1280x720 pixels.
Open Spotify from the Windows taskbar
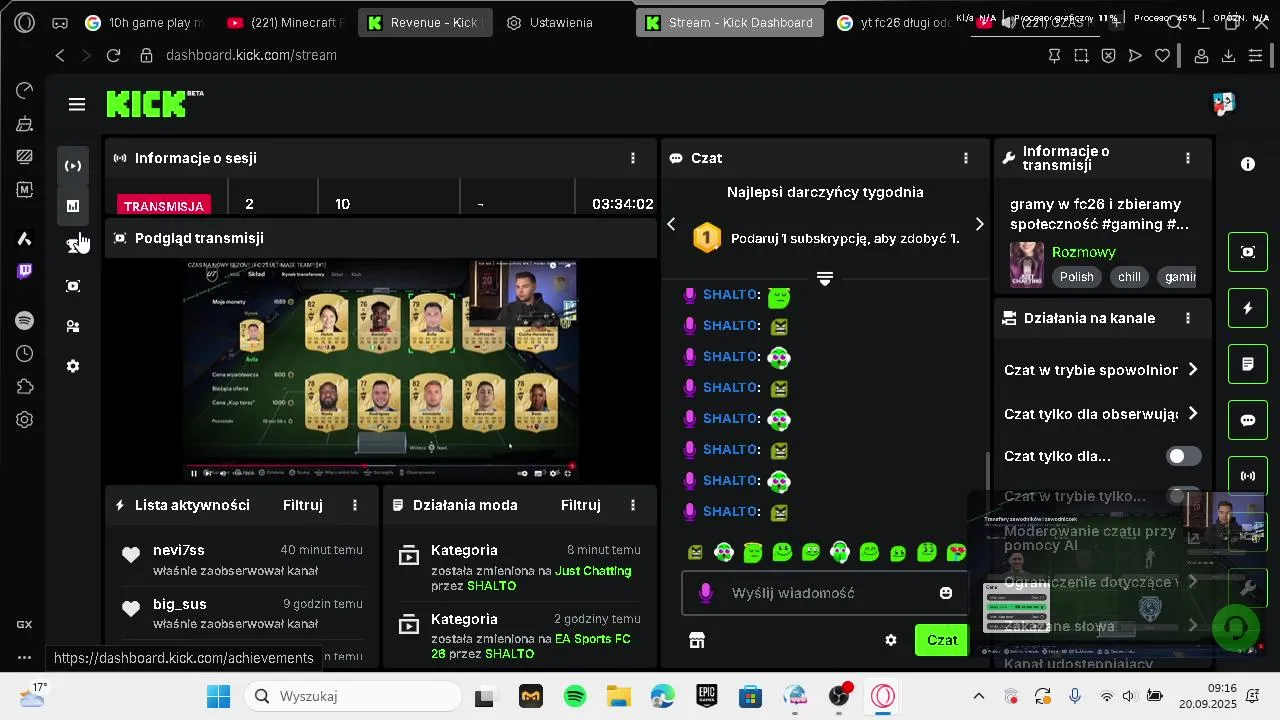tap(574, 696)
